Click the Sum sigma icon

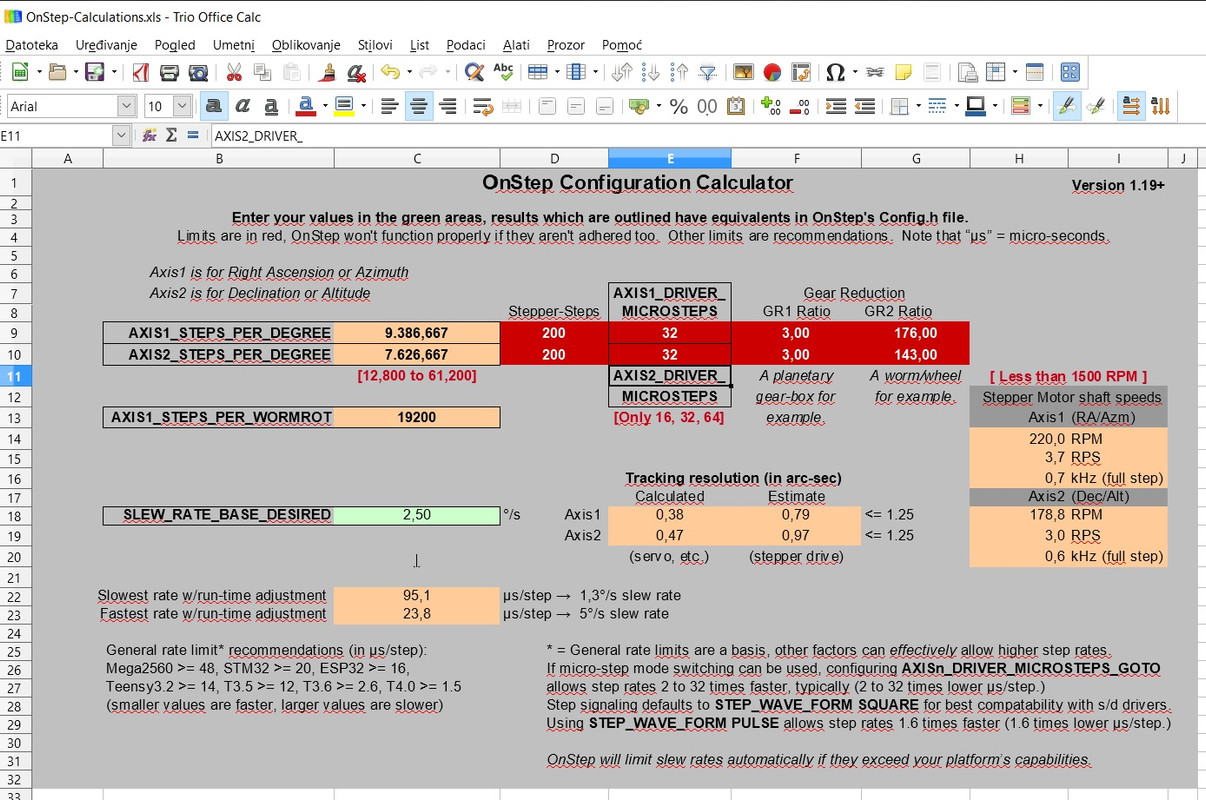tap(171, 135)
